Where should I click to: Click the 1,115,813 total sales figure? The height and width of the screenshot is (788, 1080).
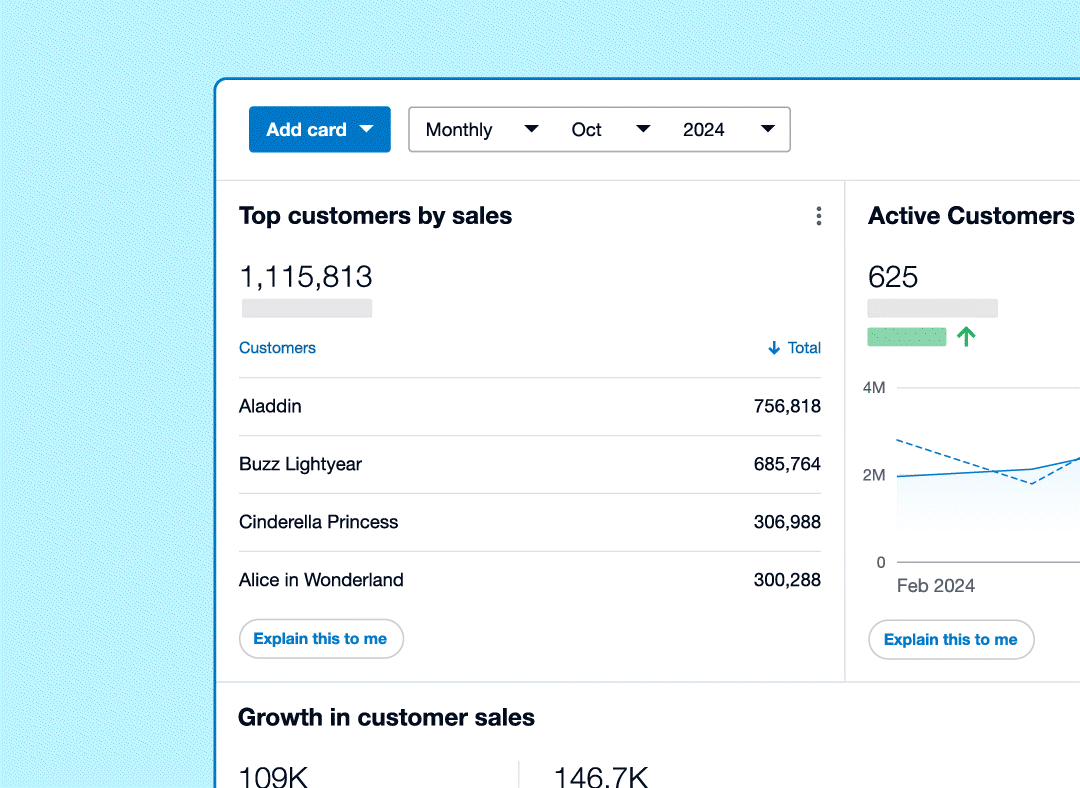coord(306,277)
